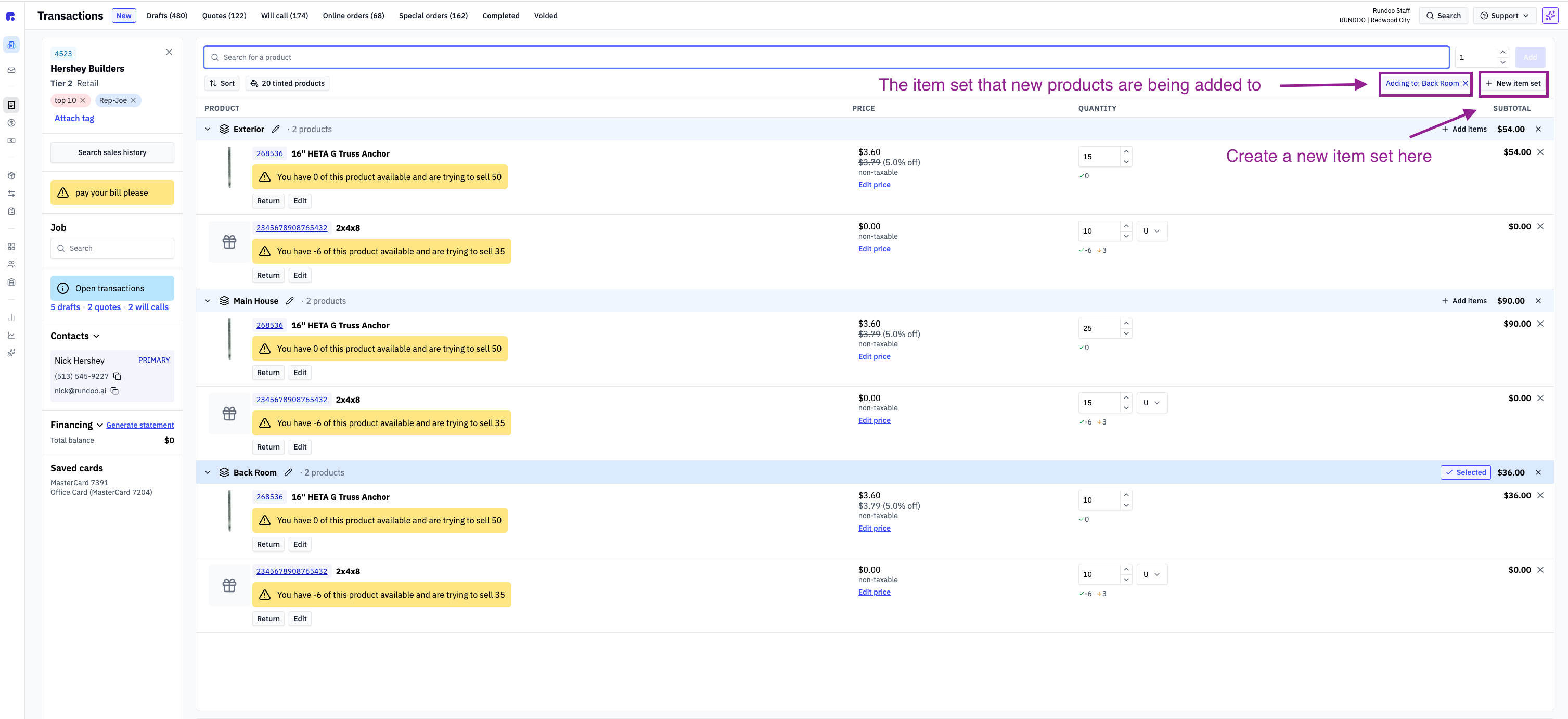
Task: Rename the Exterior item set with pencil icon
Action: 276,129
